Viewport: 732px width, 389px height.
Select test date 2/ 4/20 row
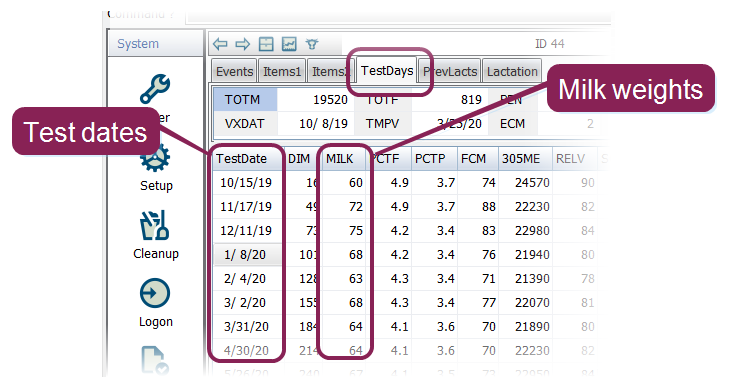(x=246, y=279)
